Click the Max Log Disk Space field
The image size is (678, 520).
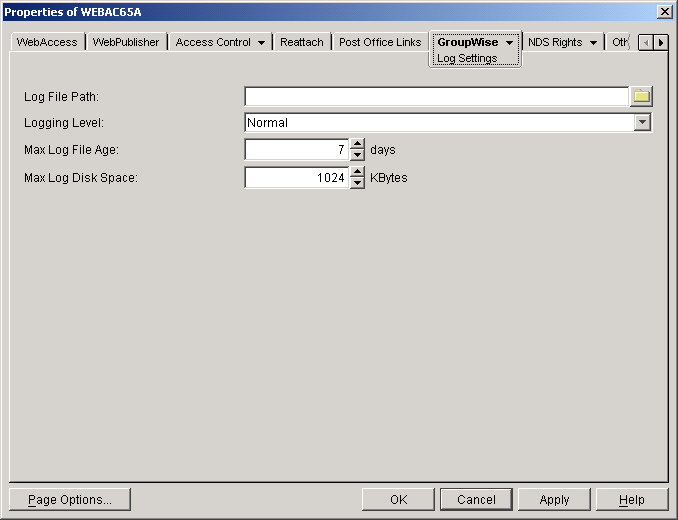pyautogui.click(x=296, y=178)
